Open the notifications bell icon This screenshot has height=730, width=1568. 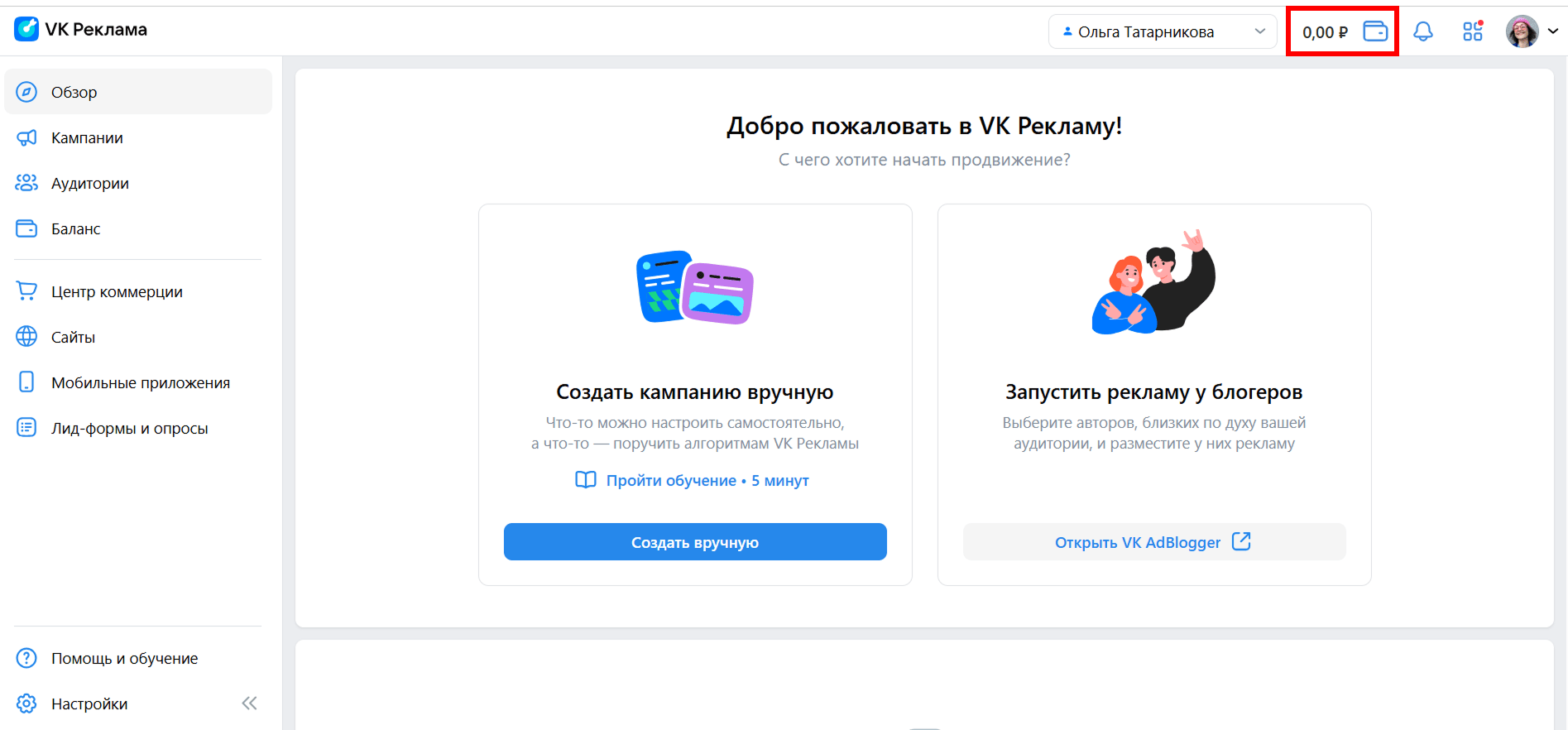click(1423, 31)
